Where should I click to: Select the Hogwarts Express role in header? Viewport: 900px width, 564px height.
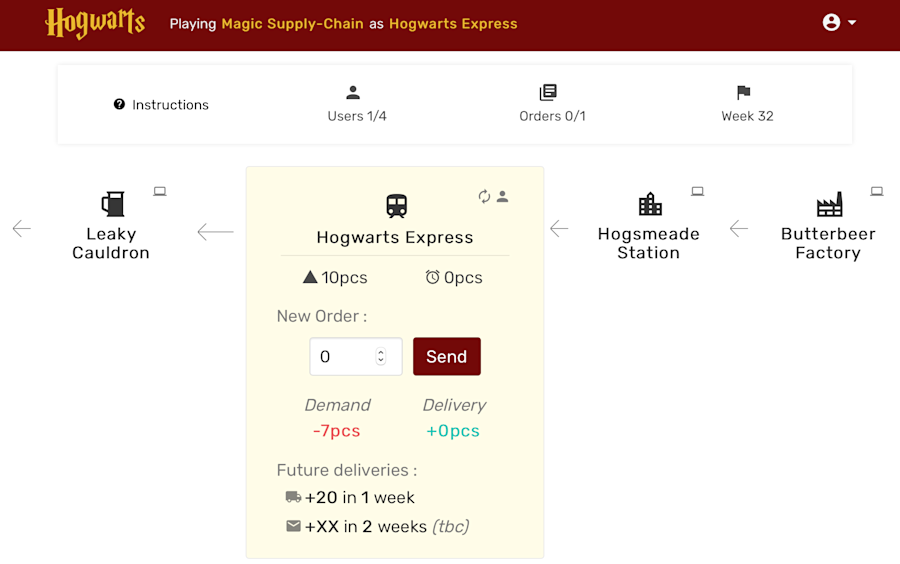(x=453, y=24)
